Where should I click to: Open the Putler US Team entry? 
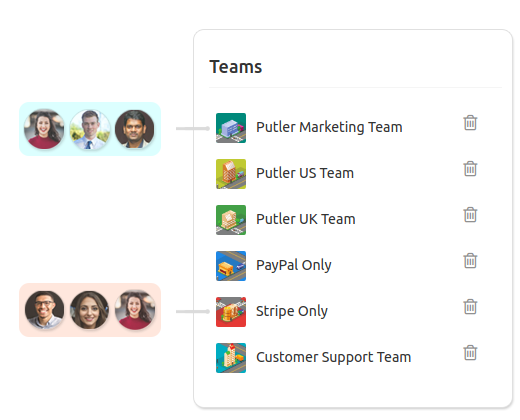(x=305, y=173)
